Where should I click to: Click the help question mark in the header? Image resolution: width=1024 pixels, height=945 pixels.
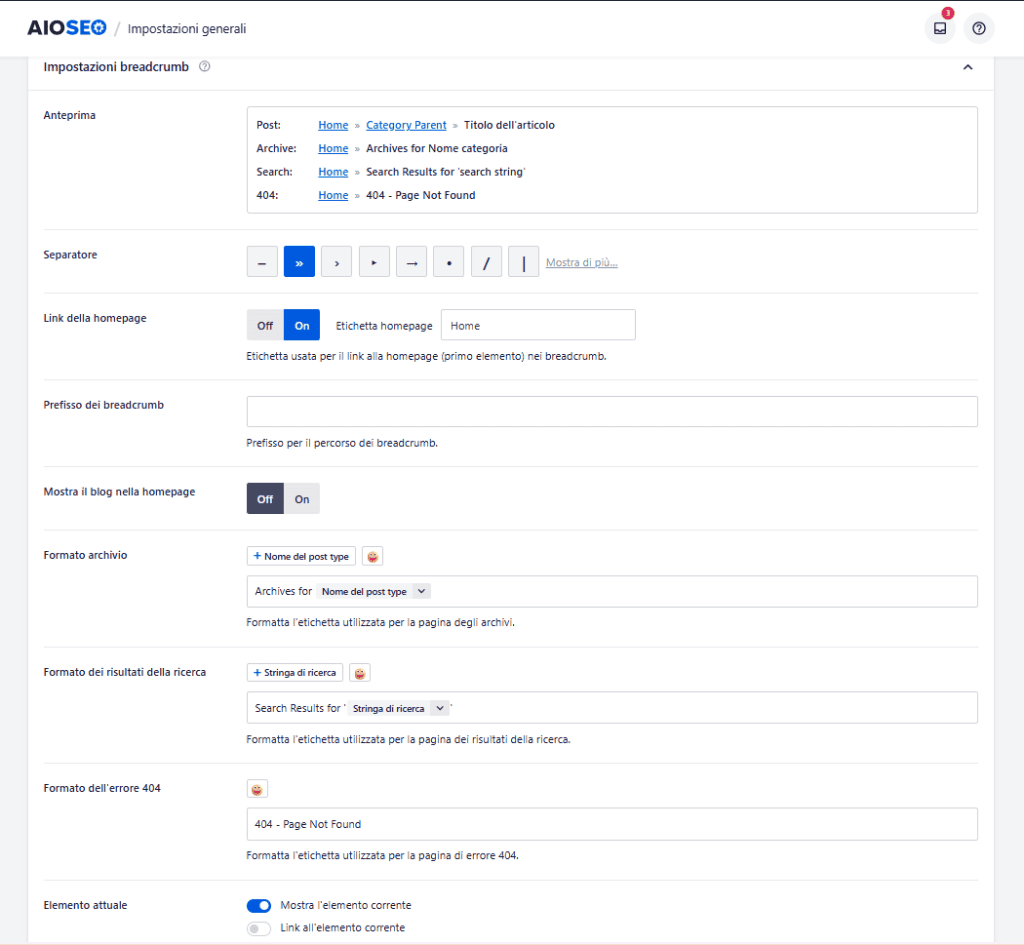tap(978, 28)
